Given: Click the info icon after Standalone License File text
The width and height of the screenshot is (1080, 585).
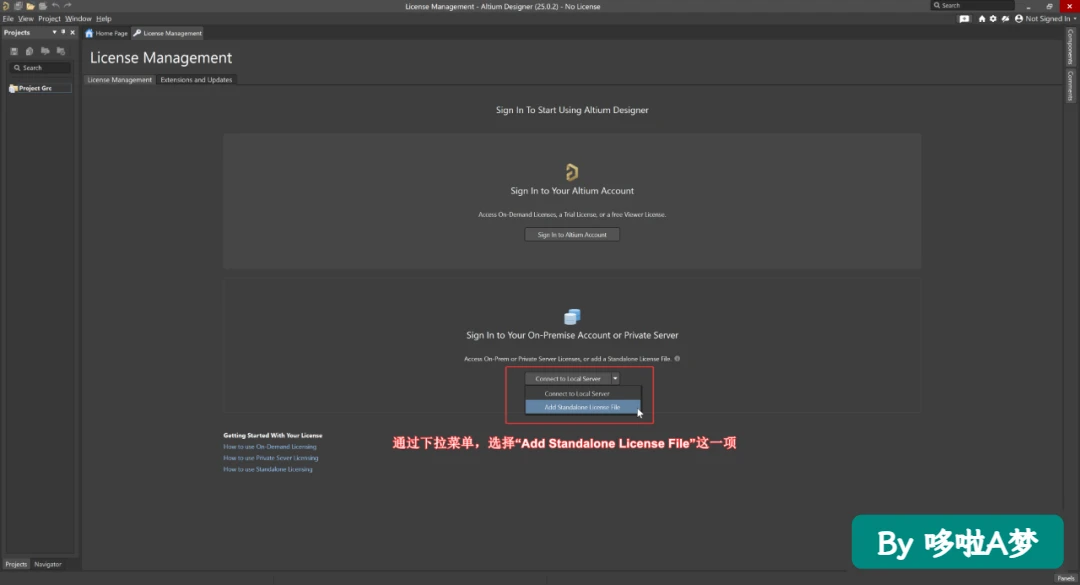Looking at the screenshot, I should pos(677,358).
